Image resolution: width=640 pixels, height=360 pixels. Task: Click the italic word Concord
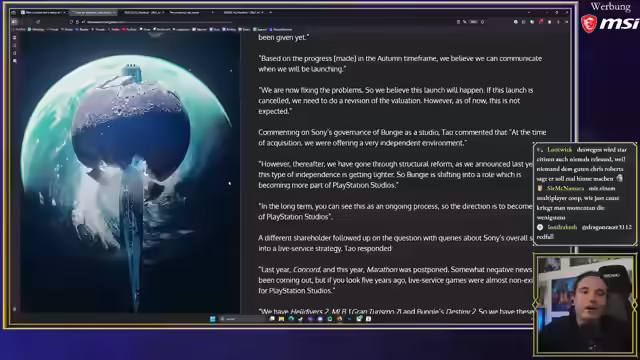[x=307, y=270]
